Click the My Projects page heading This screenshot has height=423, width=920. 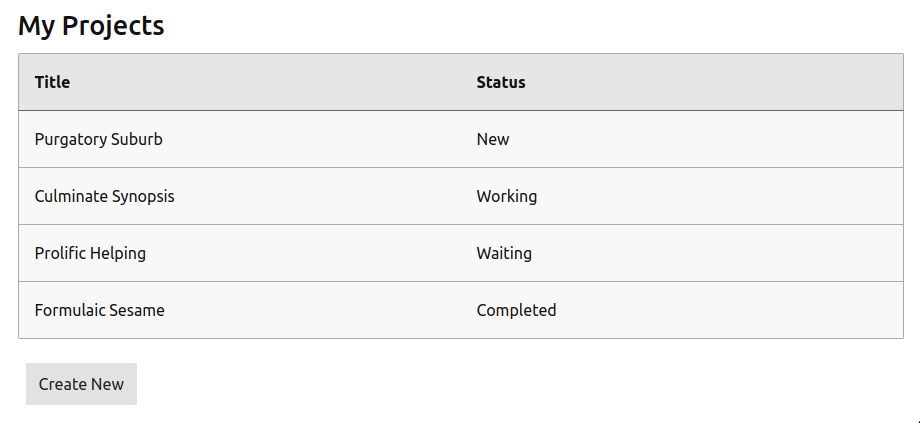click(x=92, y=26)
